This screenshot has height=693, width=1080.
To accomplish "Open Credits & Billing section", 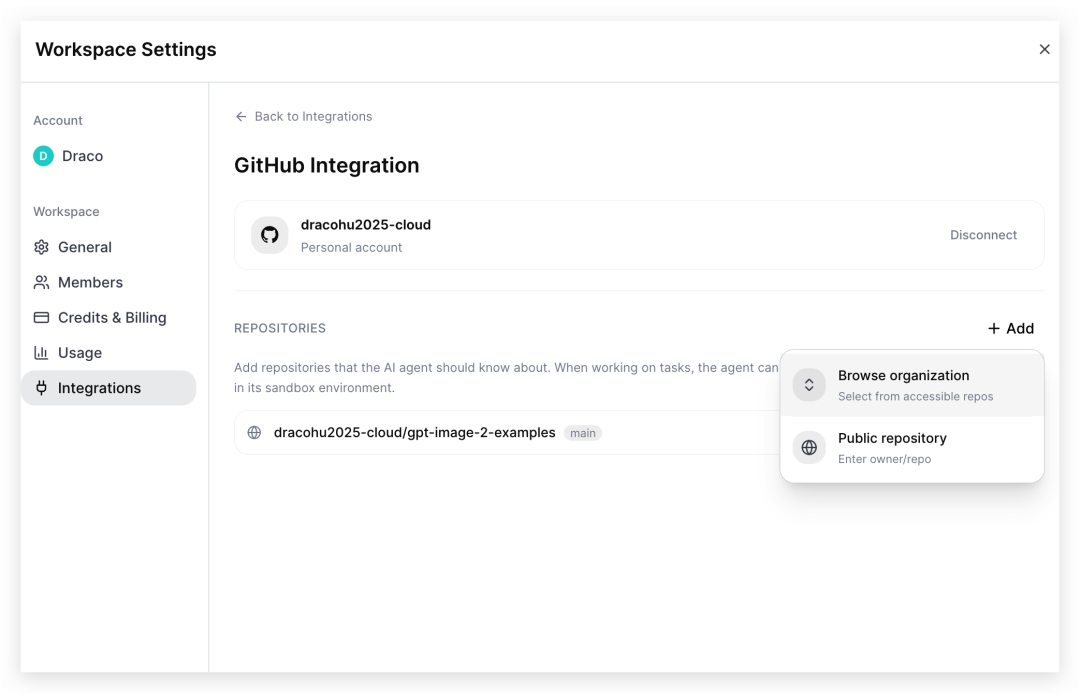I will tap(108, 318).
